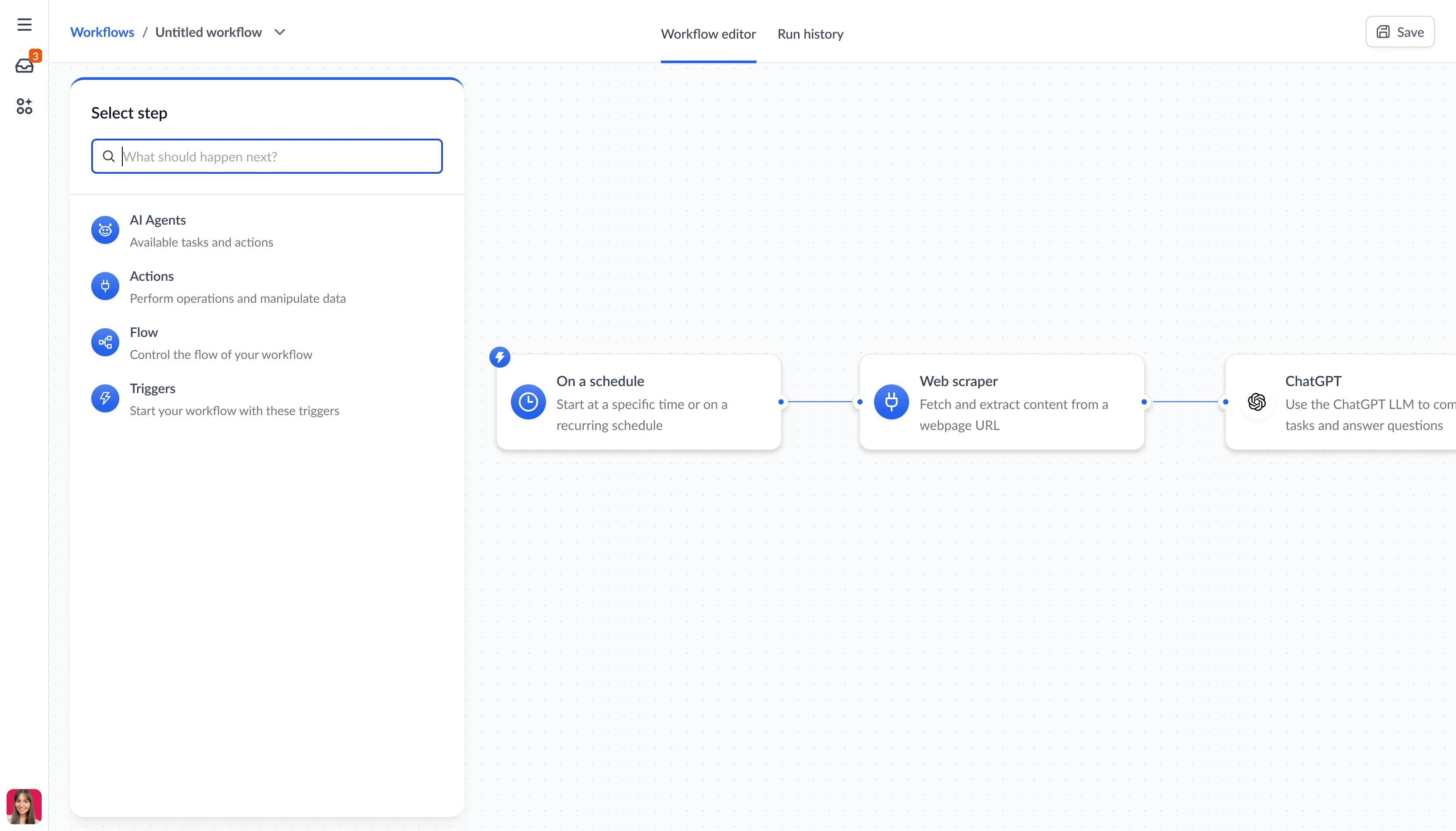Go to the Workflows breadcrumb link
The image size is (1456, 831).
(102, 32)
